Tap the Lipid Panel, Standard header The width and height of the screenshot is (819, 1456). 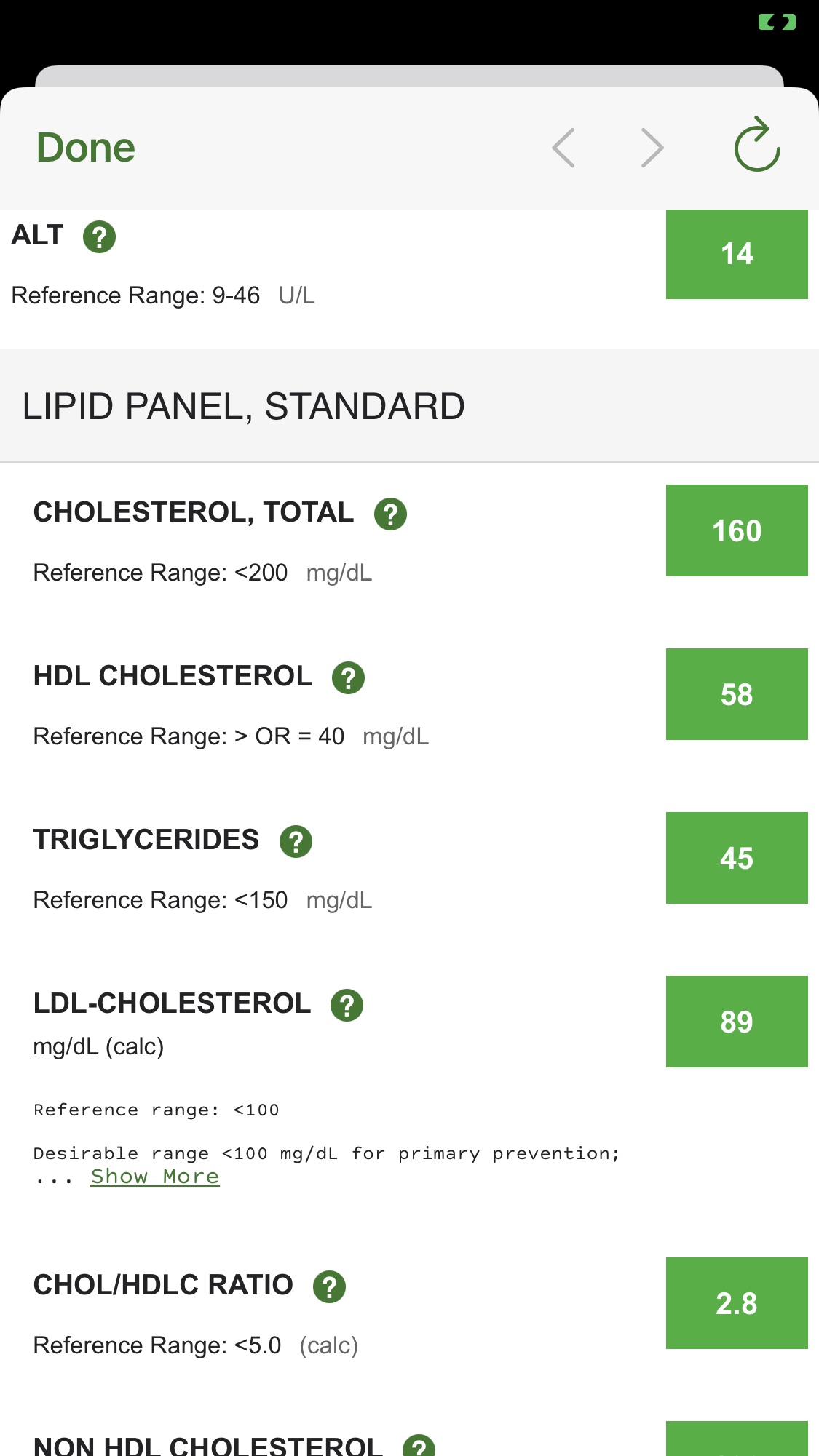[243, 406]
